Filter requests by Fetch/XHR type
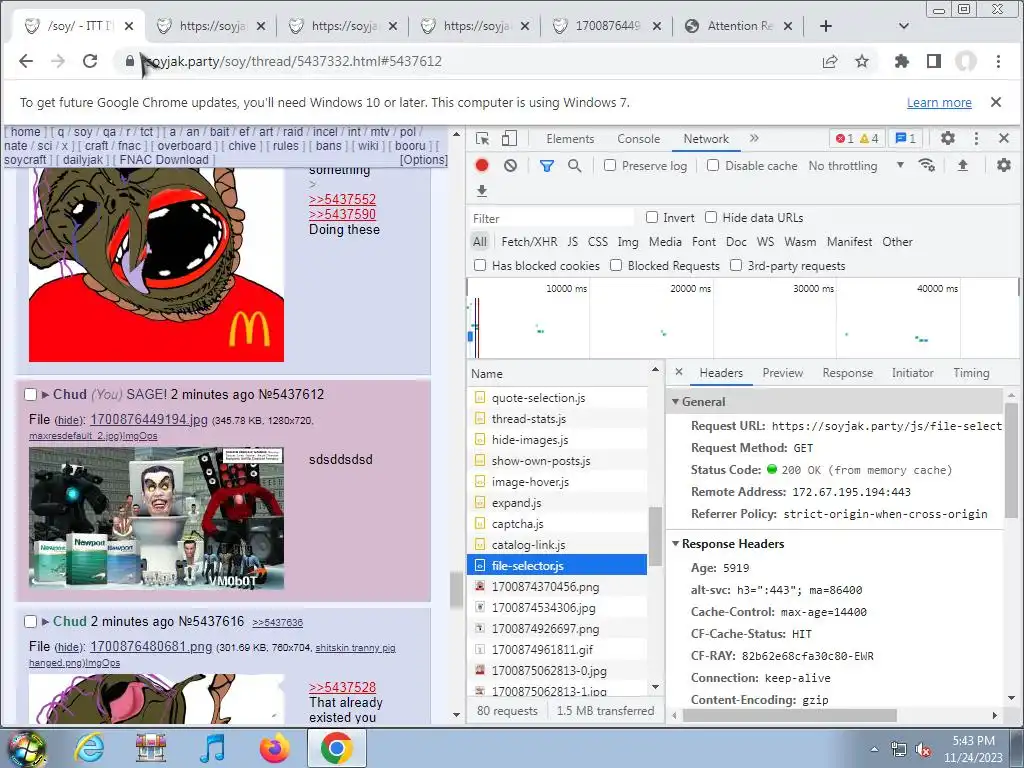The image size is (1024, 768). (x=529, y=242)
